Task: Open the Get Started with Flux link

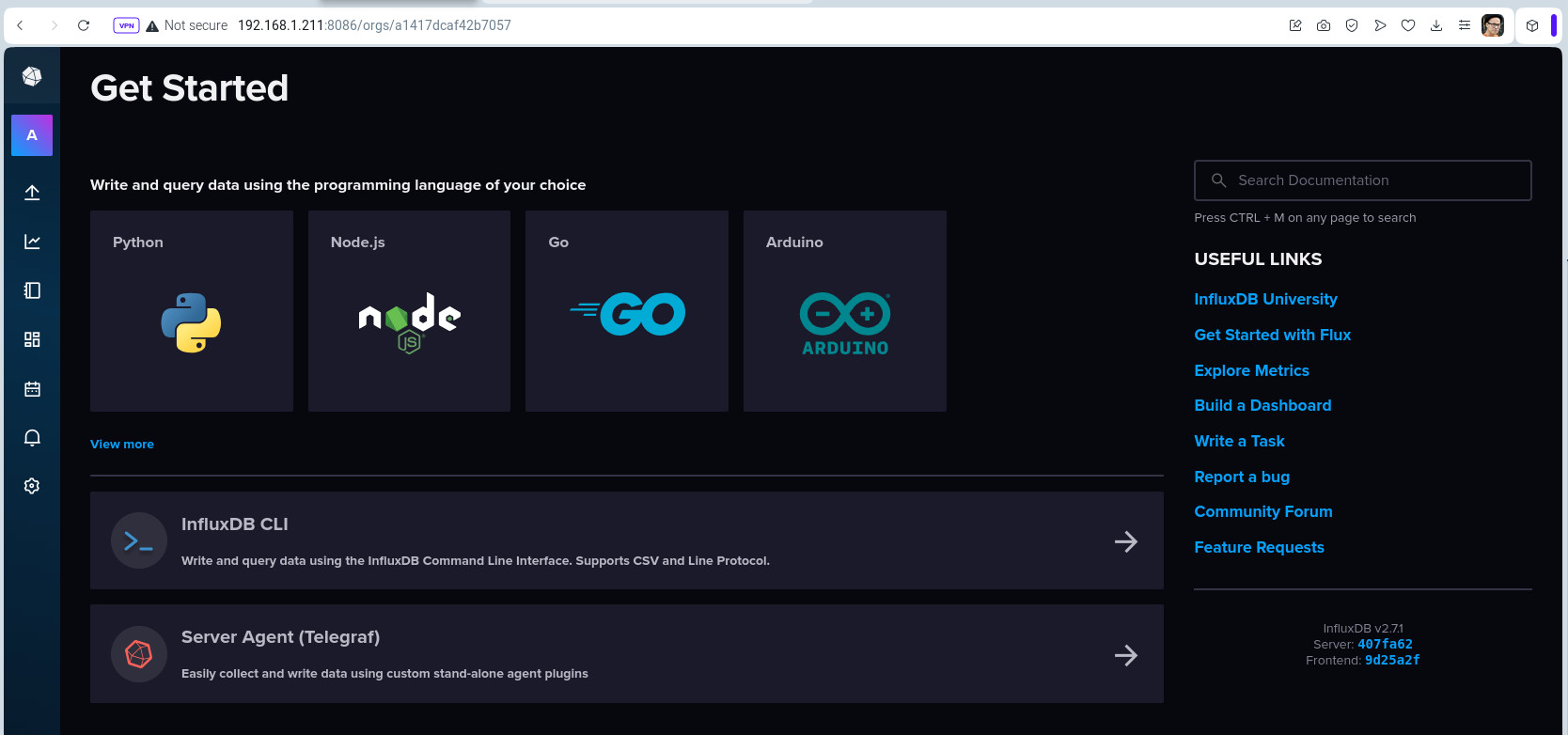Action: pyautogui.click(x=1272, y=335)
